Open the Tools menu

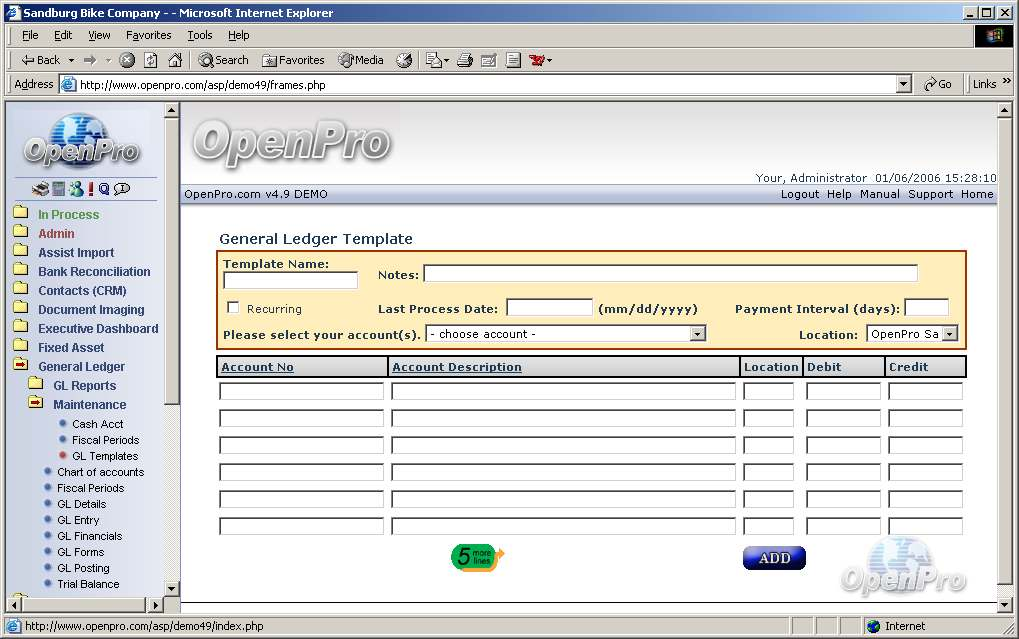click(200, 35)
